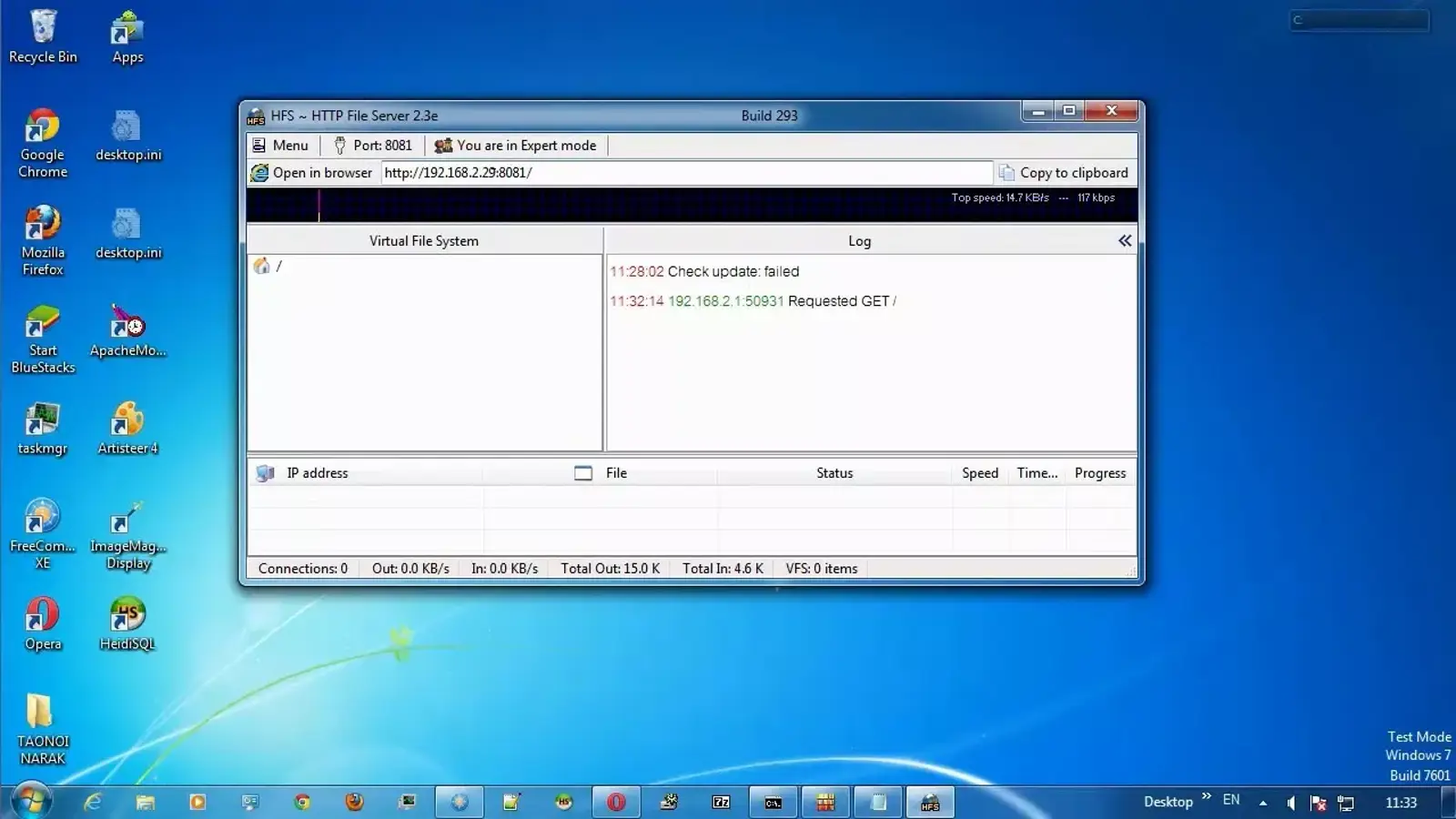
Task: Open the Windows Start menu orb
Action: pyautogui.click(x=31, y=802)
